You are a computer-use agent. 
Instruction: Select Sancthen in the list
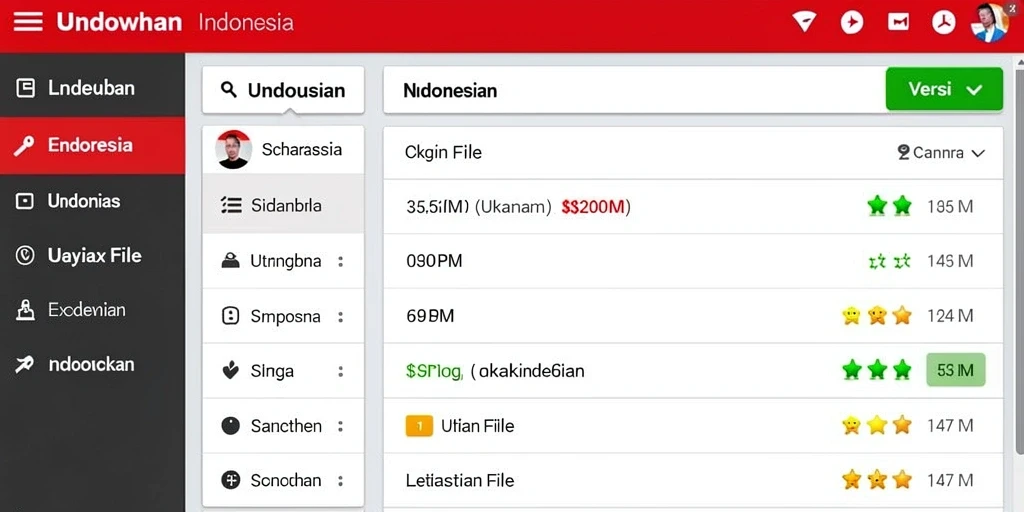tap(283, 426)
